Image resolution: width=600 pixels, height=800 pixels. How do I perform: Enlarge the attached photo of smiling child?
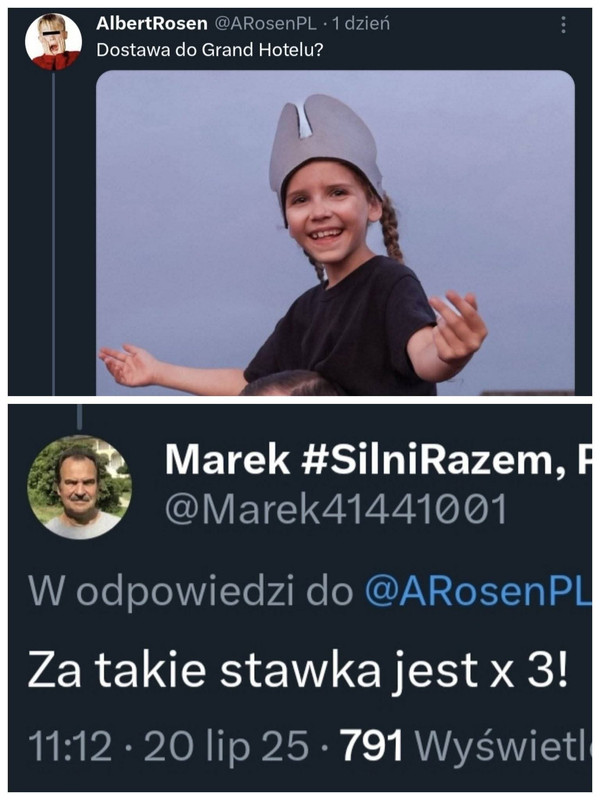click(335, 233)
